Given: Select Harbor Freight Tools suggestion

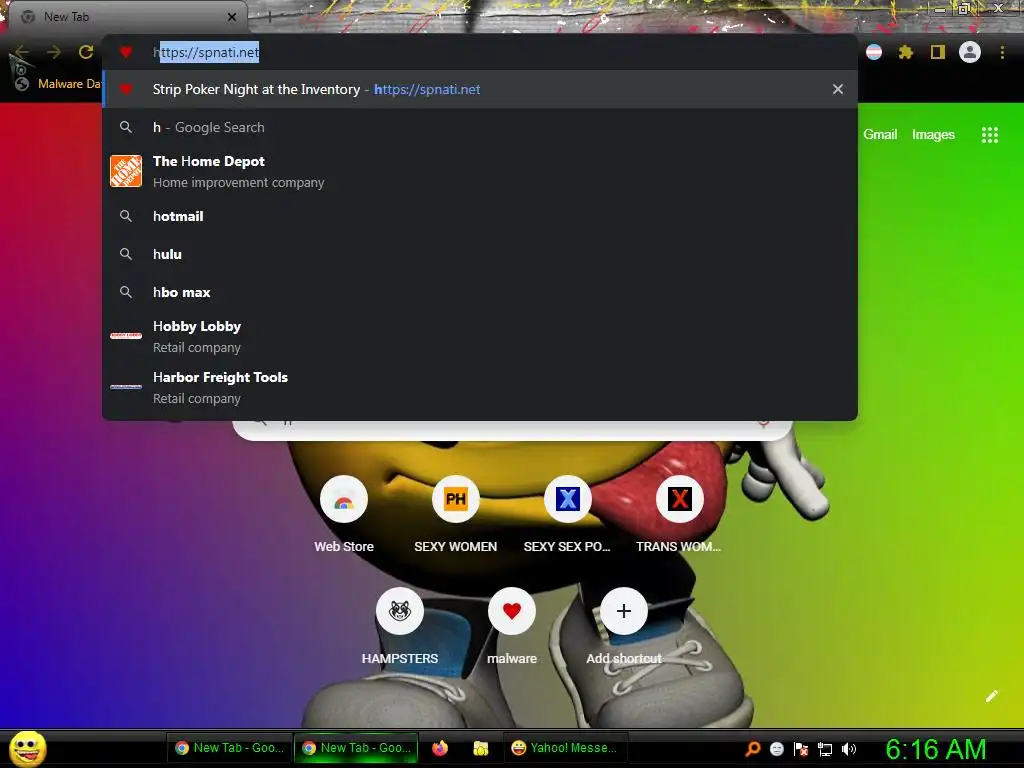Looking at the screenshot, I should (x=480, y=387).
